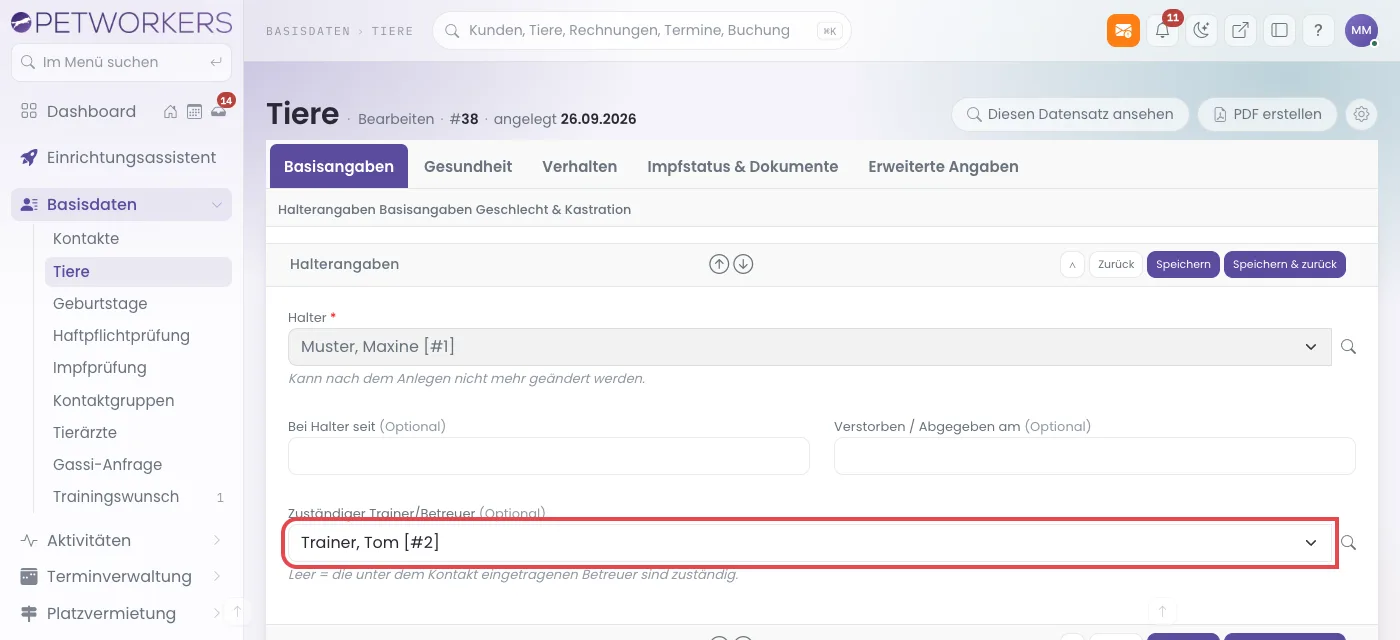Switch to the Gesundheit tab
The height and width of the screenshot is (640, 1400).
pyautogui.click(x=468, y=167)
